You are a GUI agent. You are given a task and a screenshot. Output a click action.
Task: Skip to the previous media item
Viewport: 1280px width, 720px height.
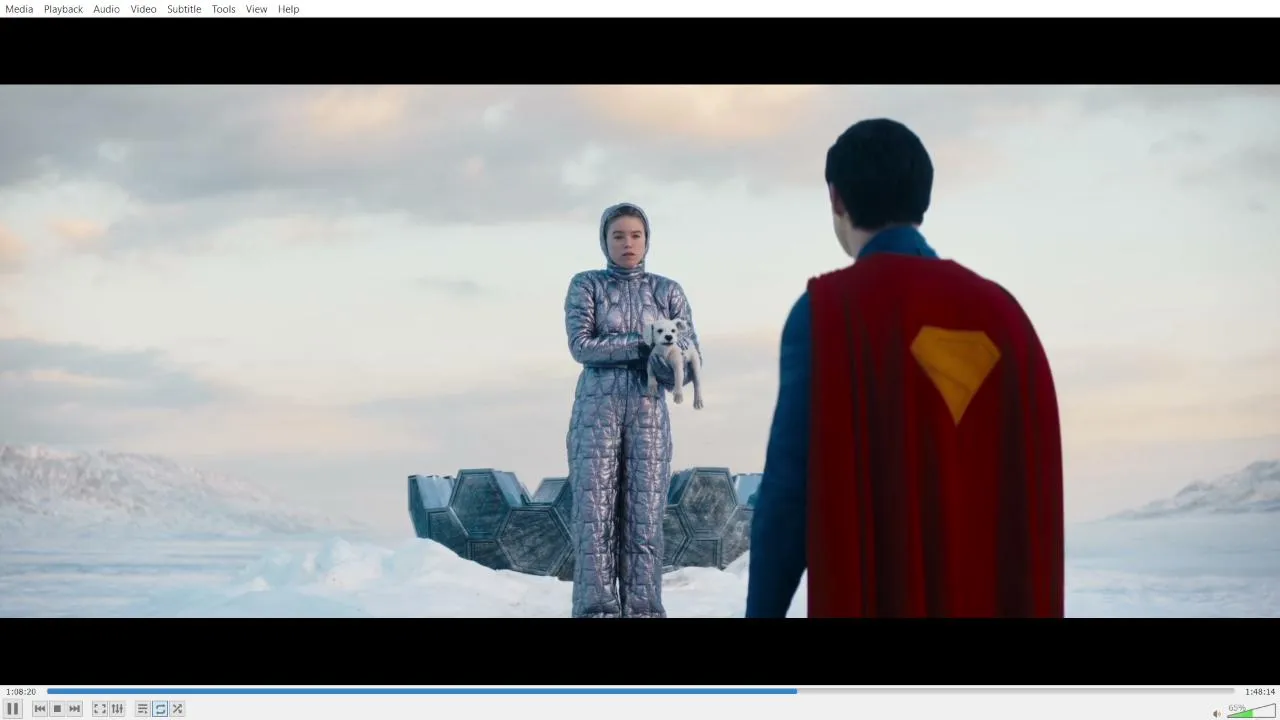pyautogui.click(x=40, y=709)
